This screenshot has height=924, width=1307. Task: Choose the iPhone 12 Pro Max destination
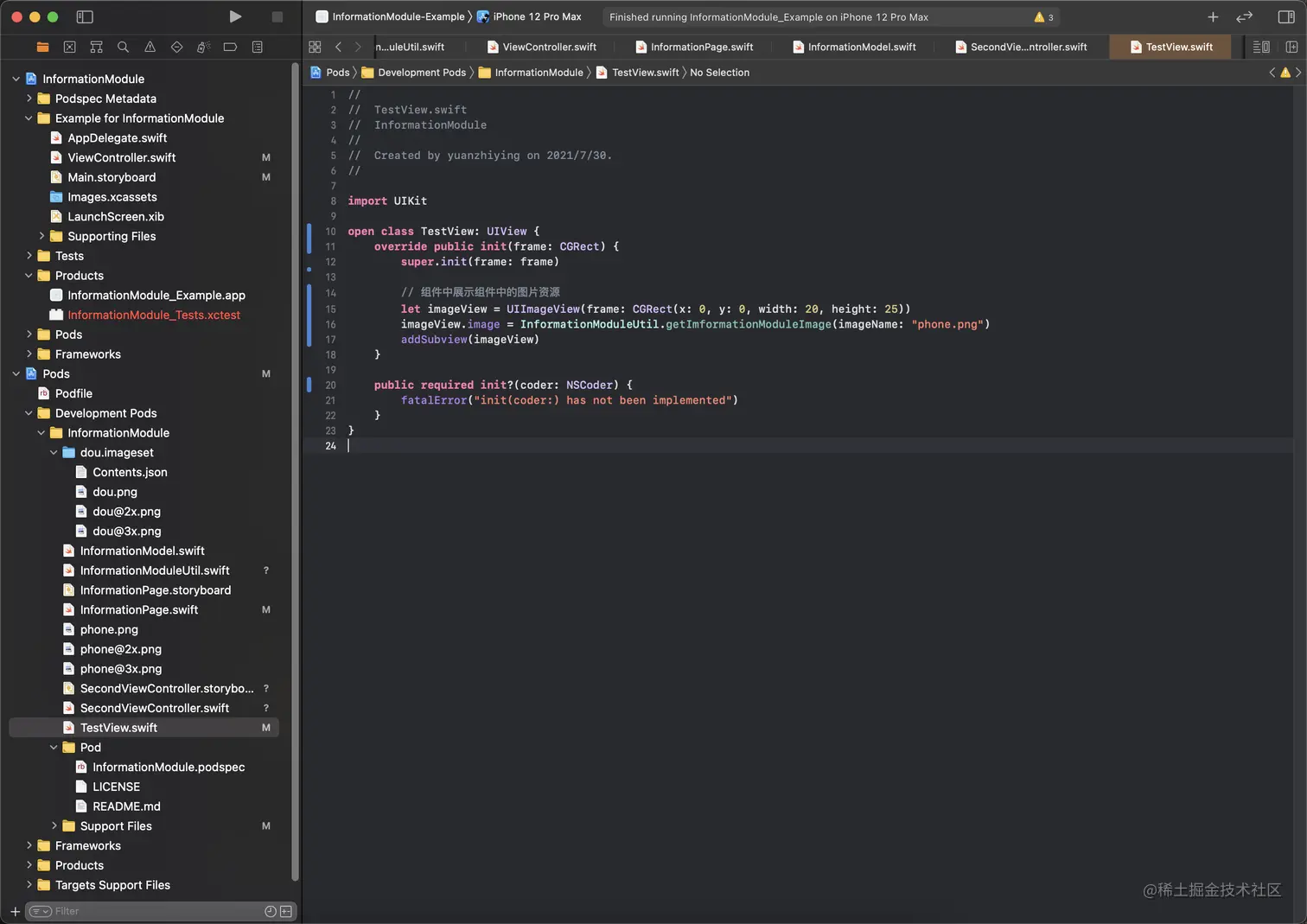click(x=529, y=16)
